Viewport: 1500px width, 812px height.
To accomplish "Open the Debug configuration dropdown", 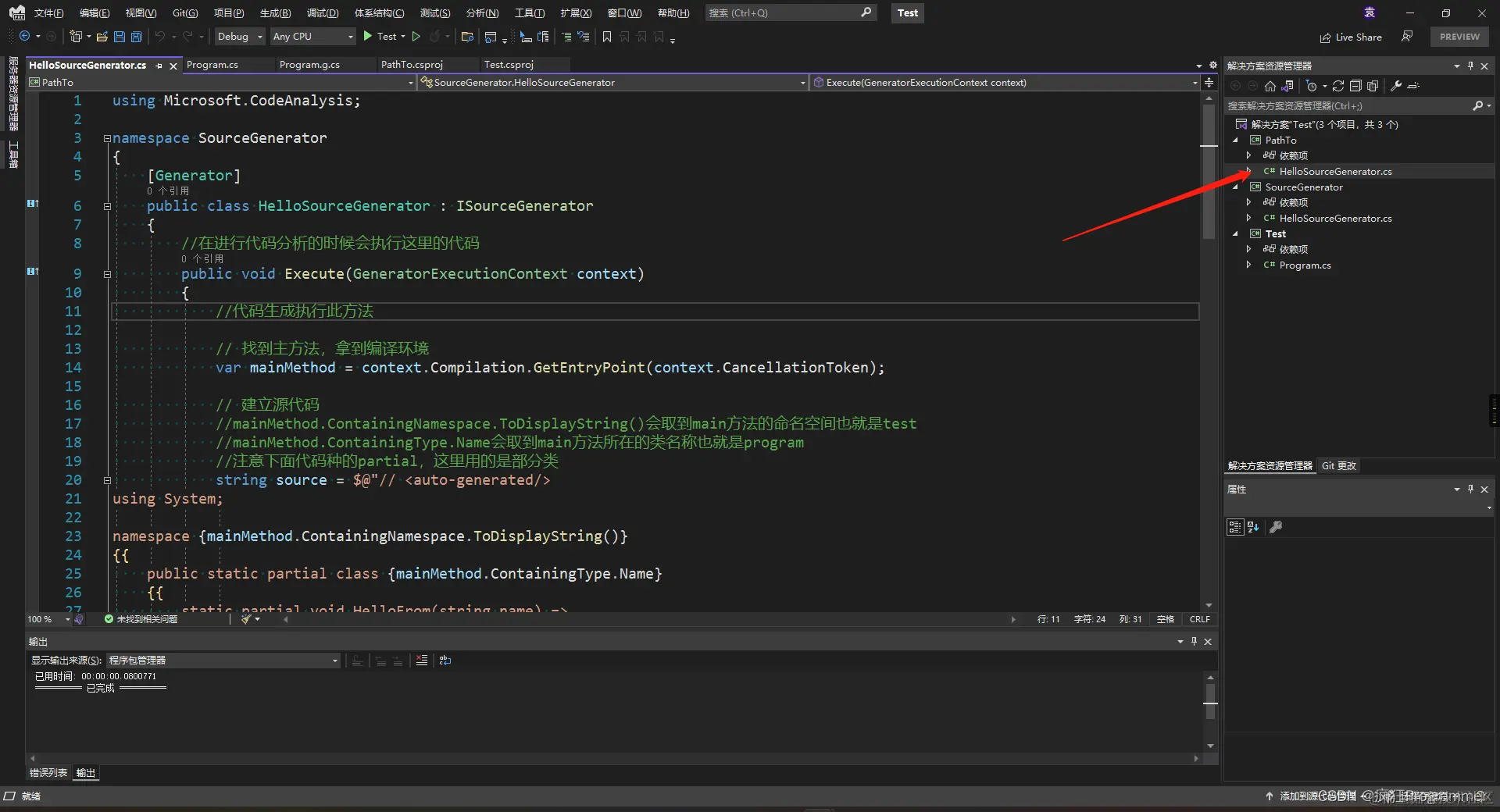I will (x=240, y=37).
